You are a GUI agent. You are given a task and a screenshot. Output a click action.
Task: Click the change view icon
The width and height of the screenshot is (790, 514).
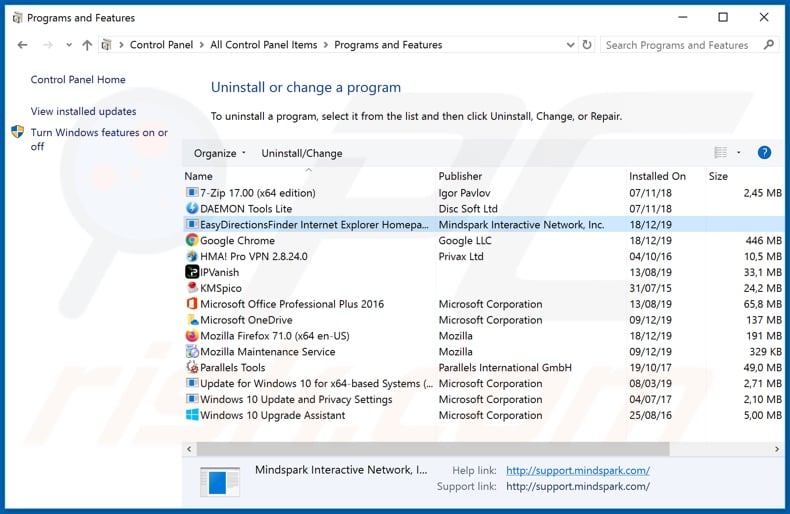tap(720, 152)
